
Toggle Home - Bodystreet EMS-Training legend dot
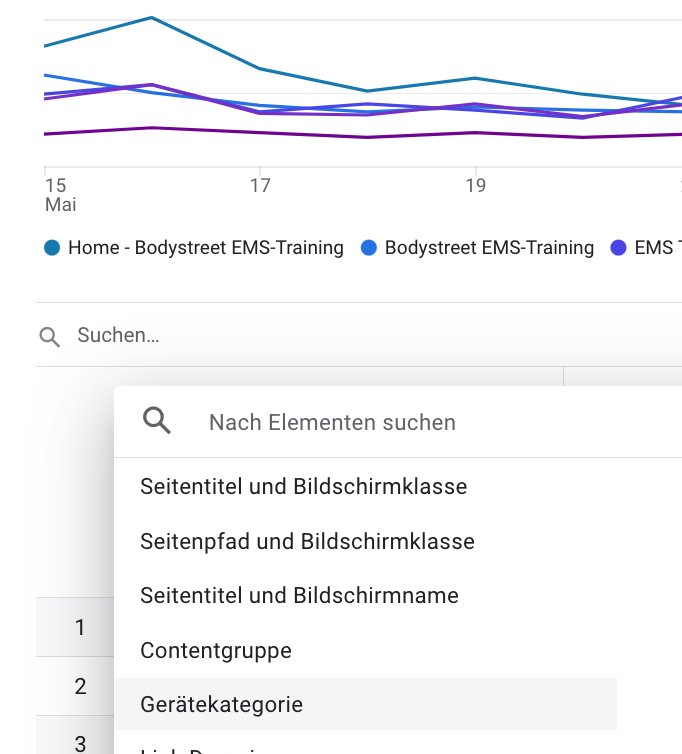tap(53, 248)
